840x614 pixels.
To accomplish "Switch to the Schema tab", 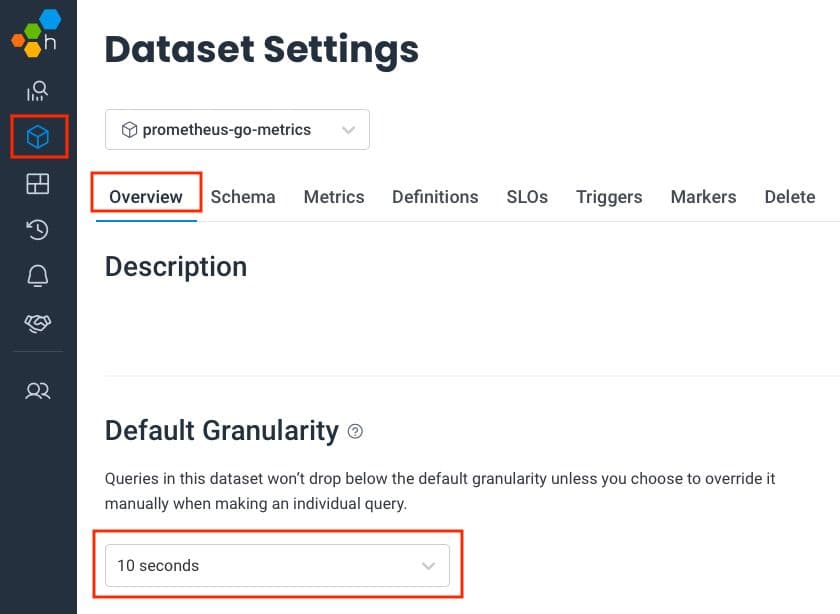I will 243,197.
